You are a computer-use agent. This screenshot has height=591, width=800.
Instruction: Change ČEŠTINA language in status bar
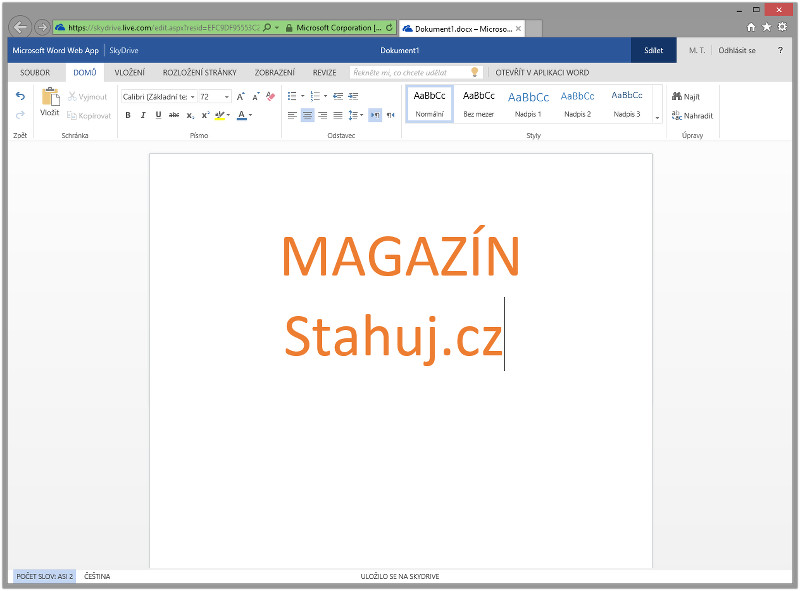(97, 576)
